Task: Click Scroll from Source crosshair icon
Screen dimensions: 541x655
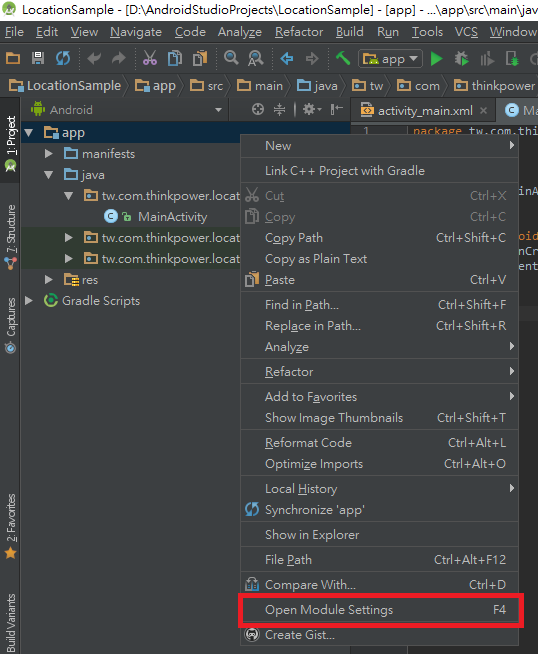Action: [x=258, y=110]
